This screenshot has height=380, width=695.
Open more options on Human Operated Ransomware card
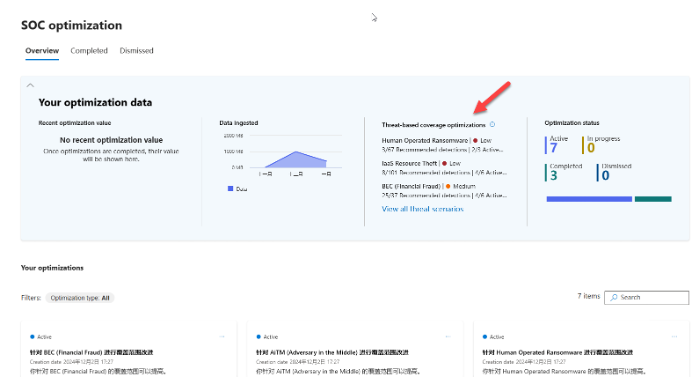tap(674, 337)
